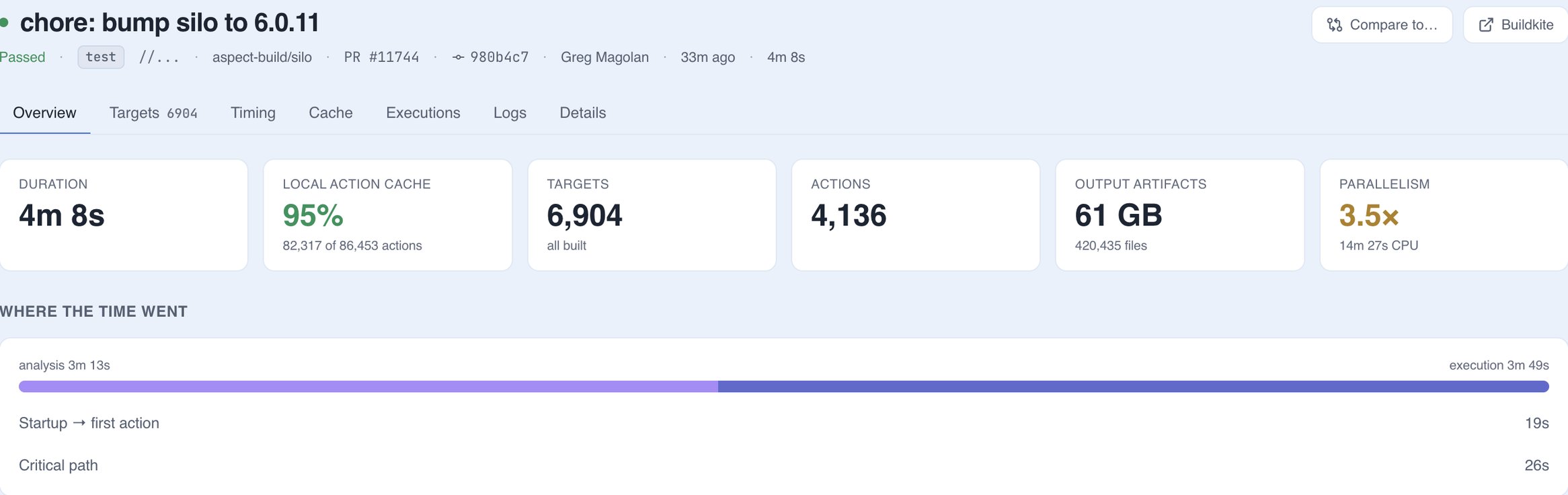Click the test command badge
Viewport: 1568px width, 495px height.
pyautogui.click(x=101, y=57)
